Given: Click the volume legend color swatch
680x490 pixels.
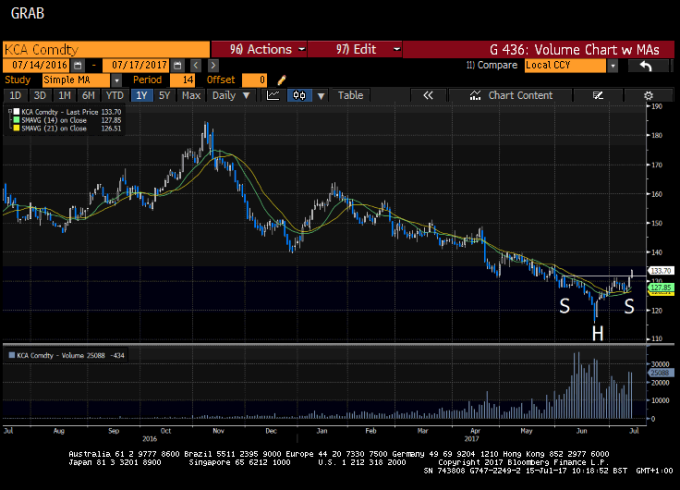Looking at the screenshot, I should (x=11, y=355).
